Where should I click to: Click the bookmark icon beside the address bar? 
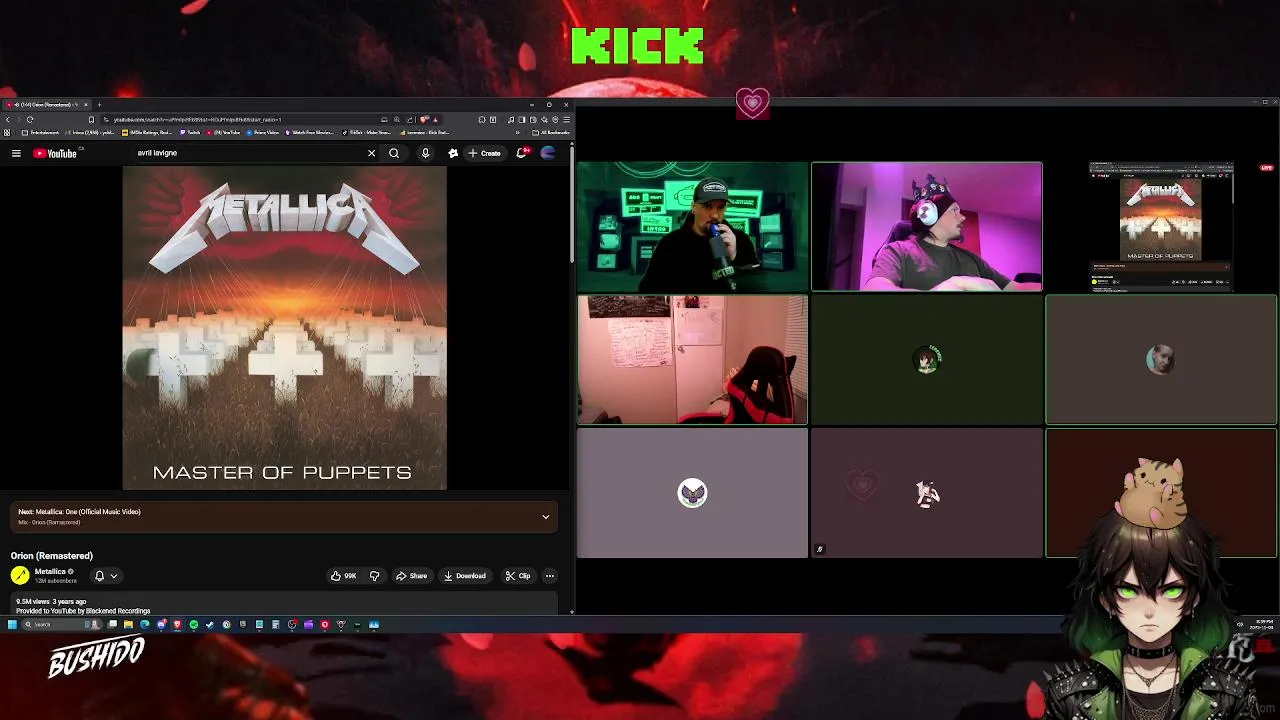point(91,120)
